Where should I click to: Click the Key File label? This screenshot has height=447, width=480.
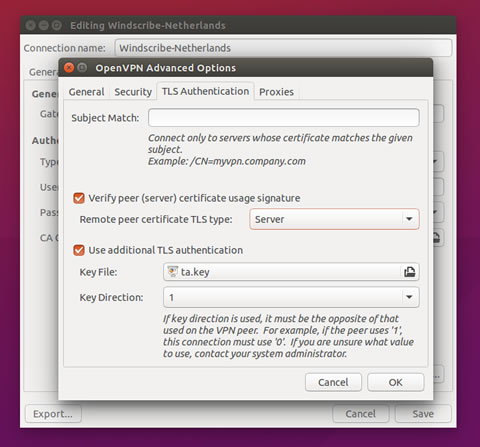click(x=98, y=272)
